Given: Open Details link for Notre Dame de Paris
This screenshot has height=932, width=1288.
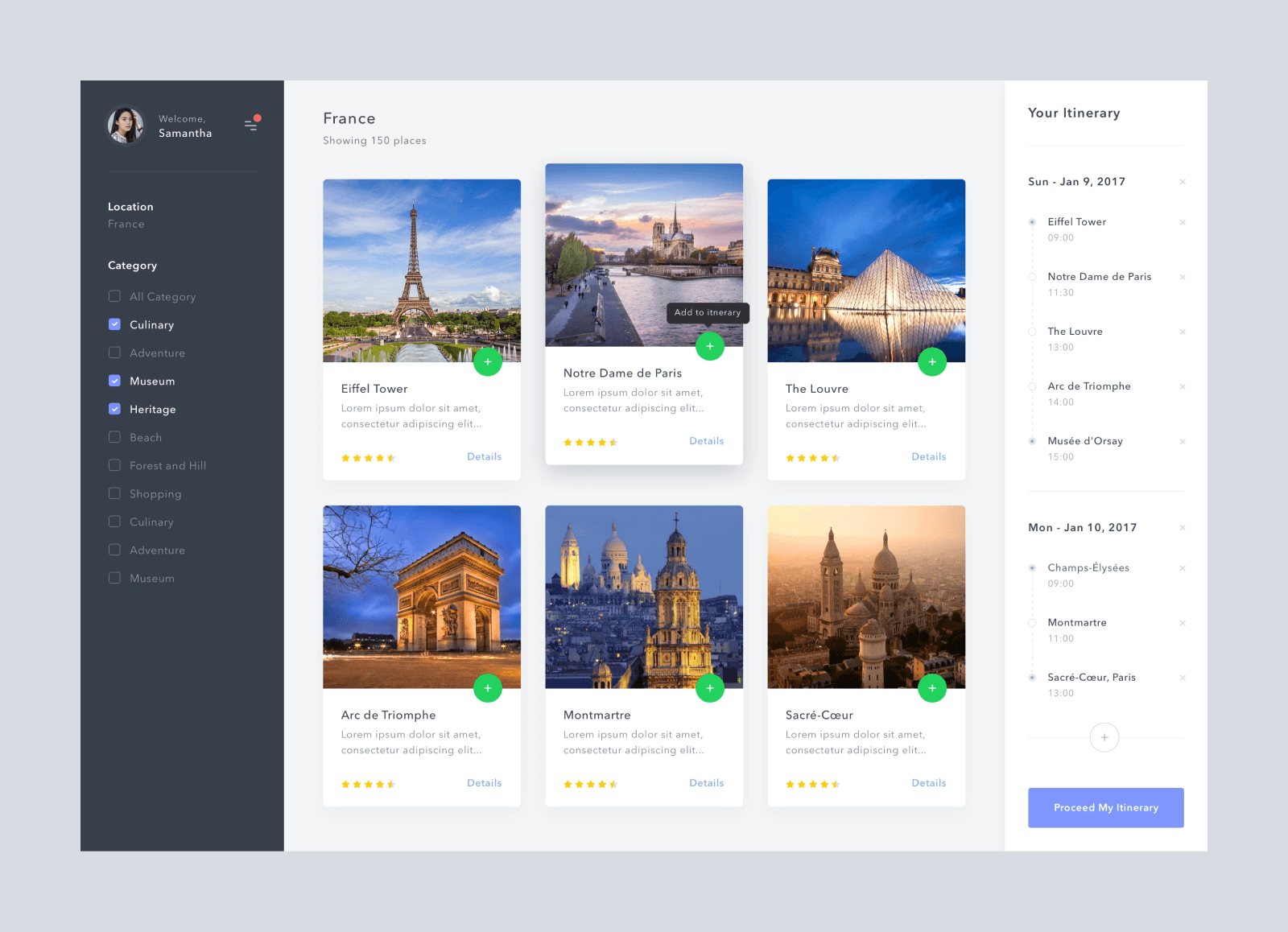Looking at the screenshot, I should point(706,441).
